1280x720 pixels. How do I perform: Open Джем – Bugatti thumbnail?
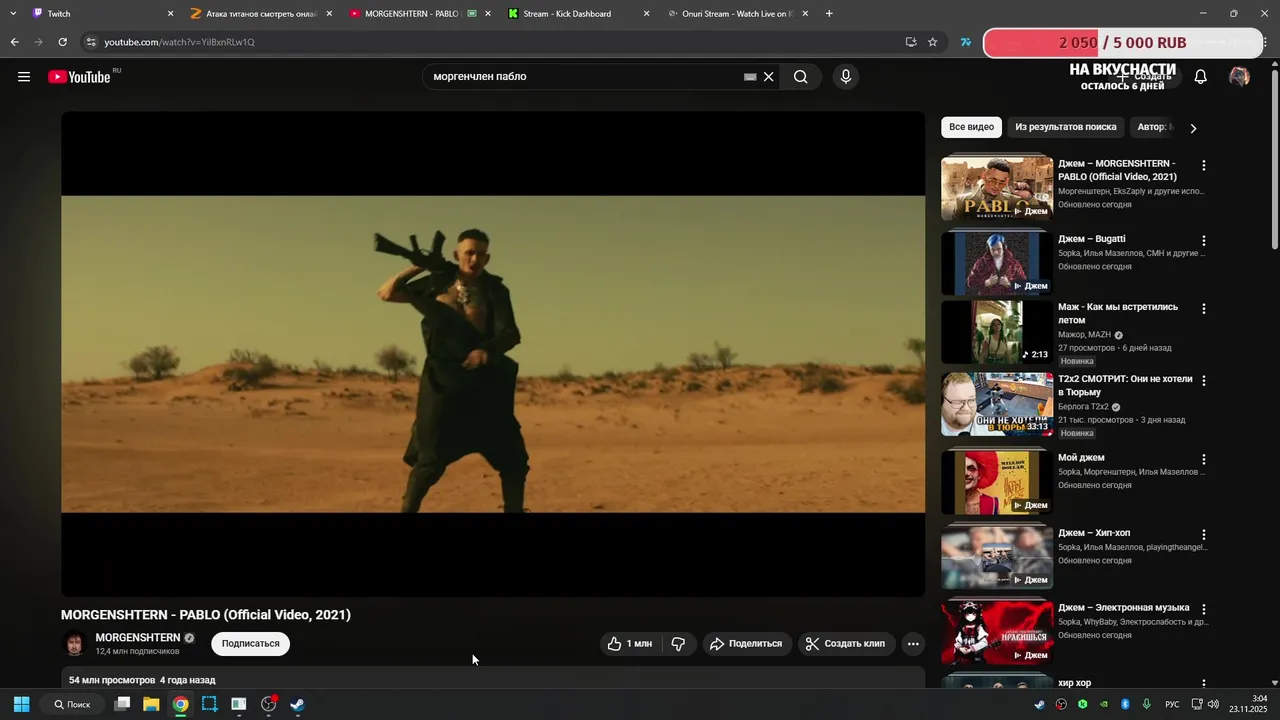pyautogui.click(x=997, y=262)
